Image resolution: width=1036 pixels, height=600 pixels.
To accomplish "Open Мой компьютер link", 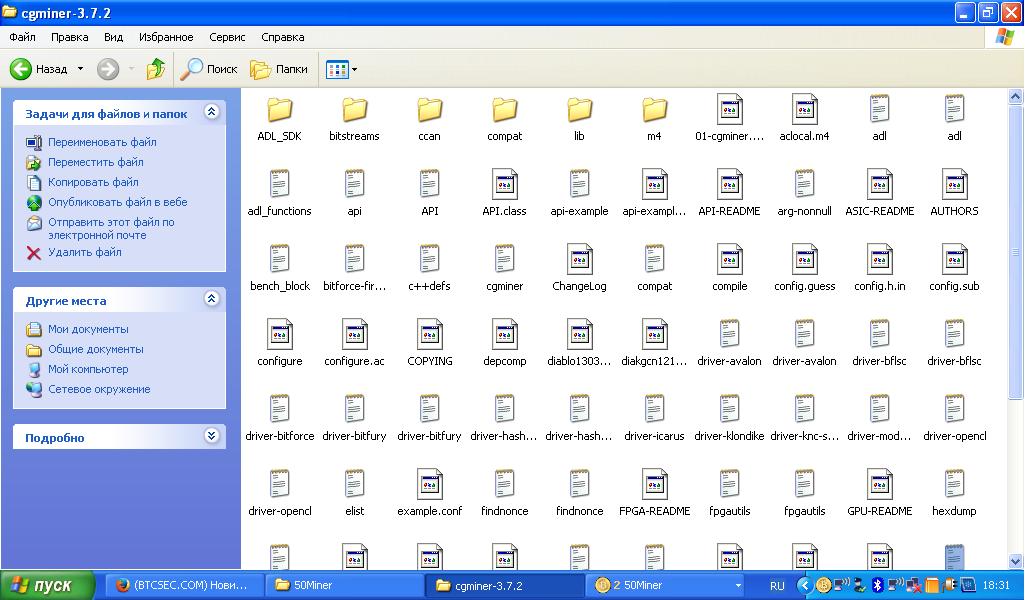I will (x=88, y=369).
